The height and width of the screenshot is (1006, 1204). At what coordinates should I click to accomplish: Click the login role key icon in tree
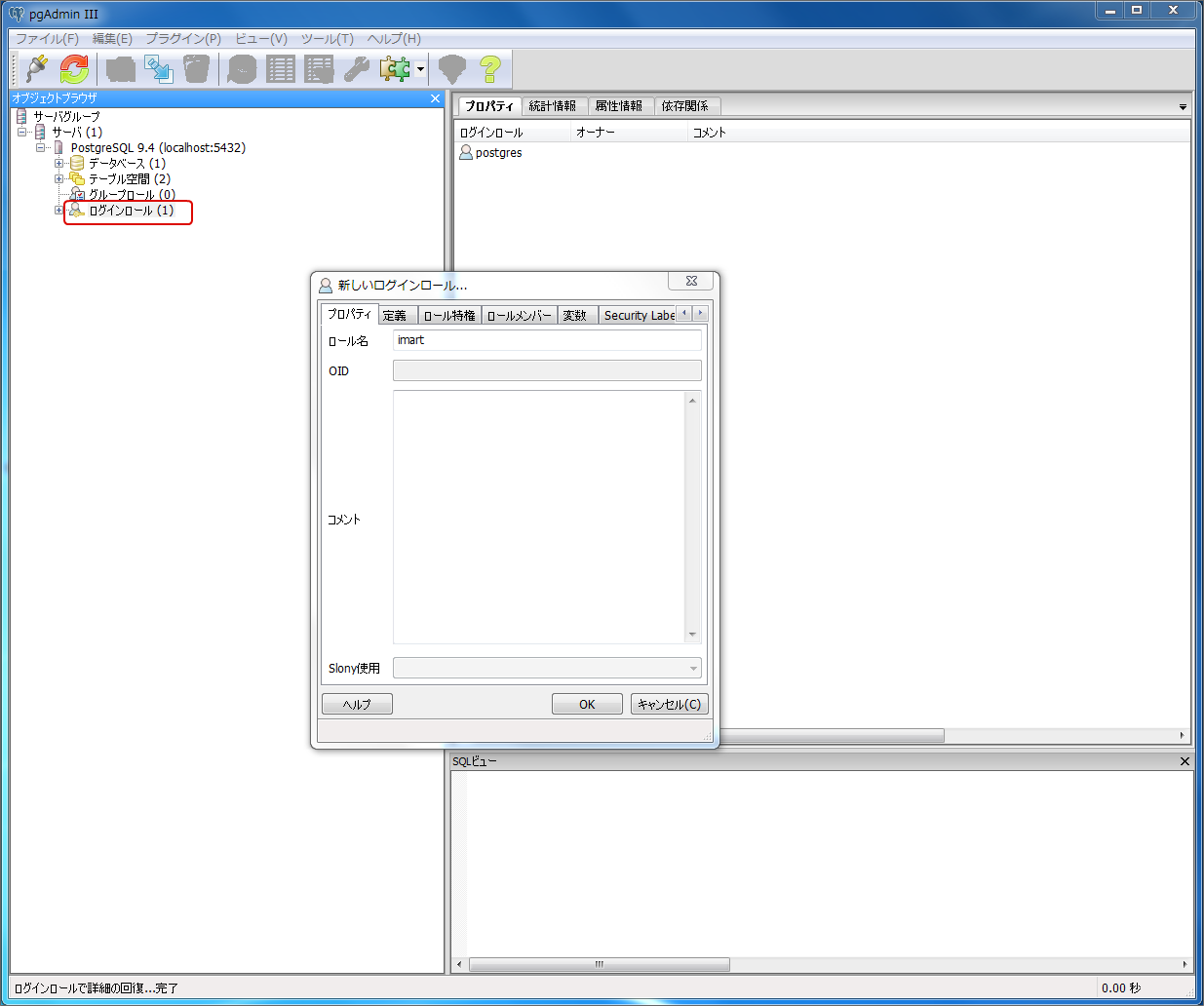(77, 210)
